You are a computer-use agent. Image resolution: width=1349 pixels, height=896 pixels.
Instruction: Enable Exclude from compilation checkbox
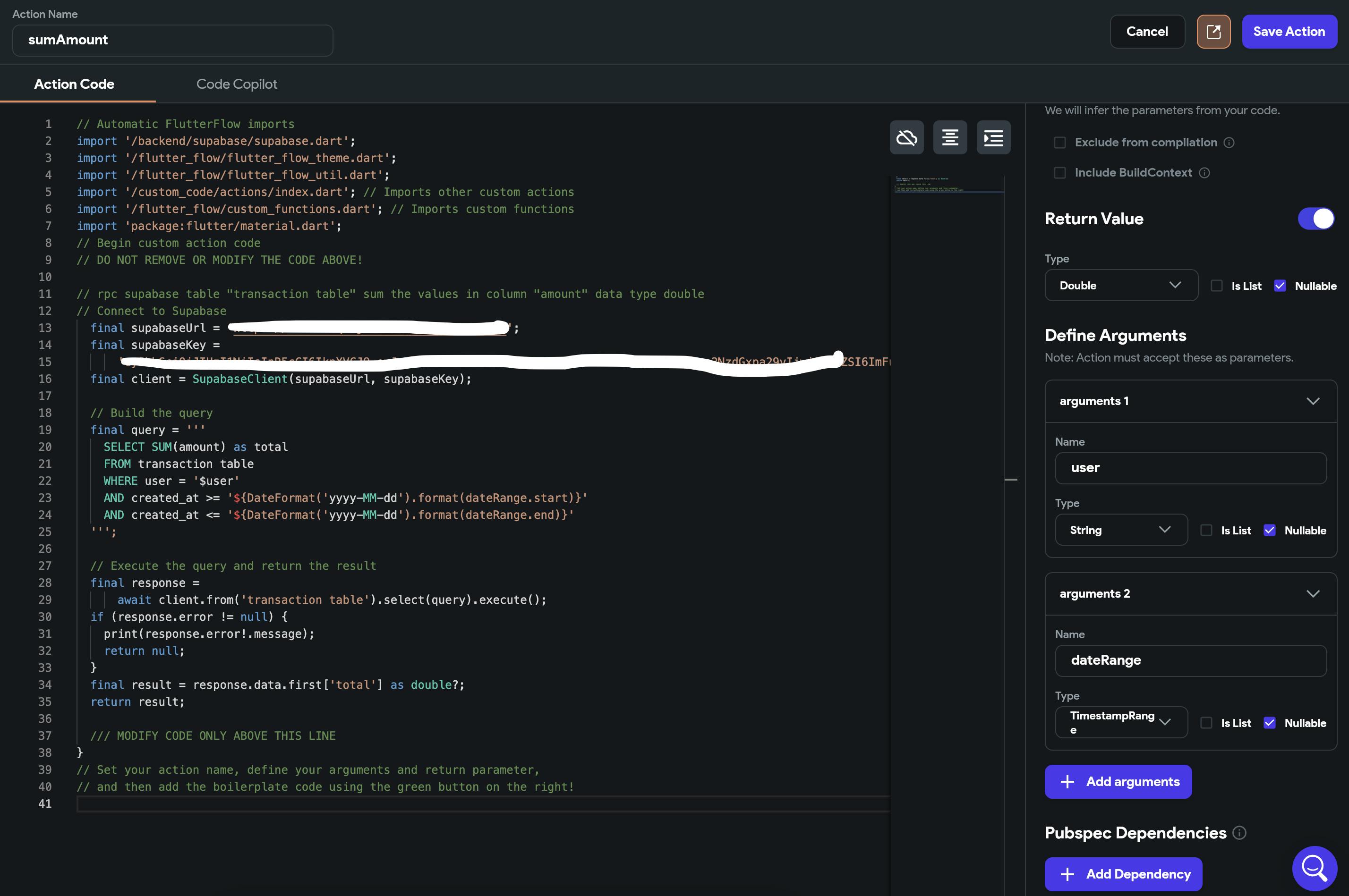point(1060,143)
